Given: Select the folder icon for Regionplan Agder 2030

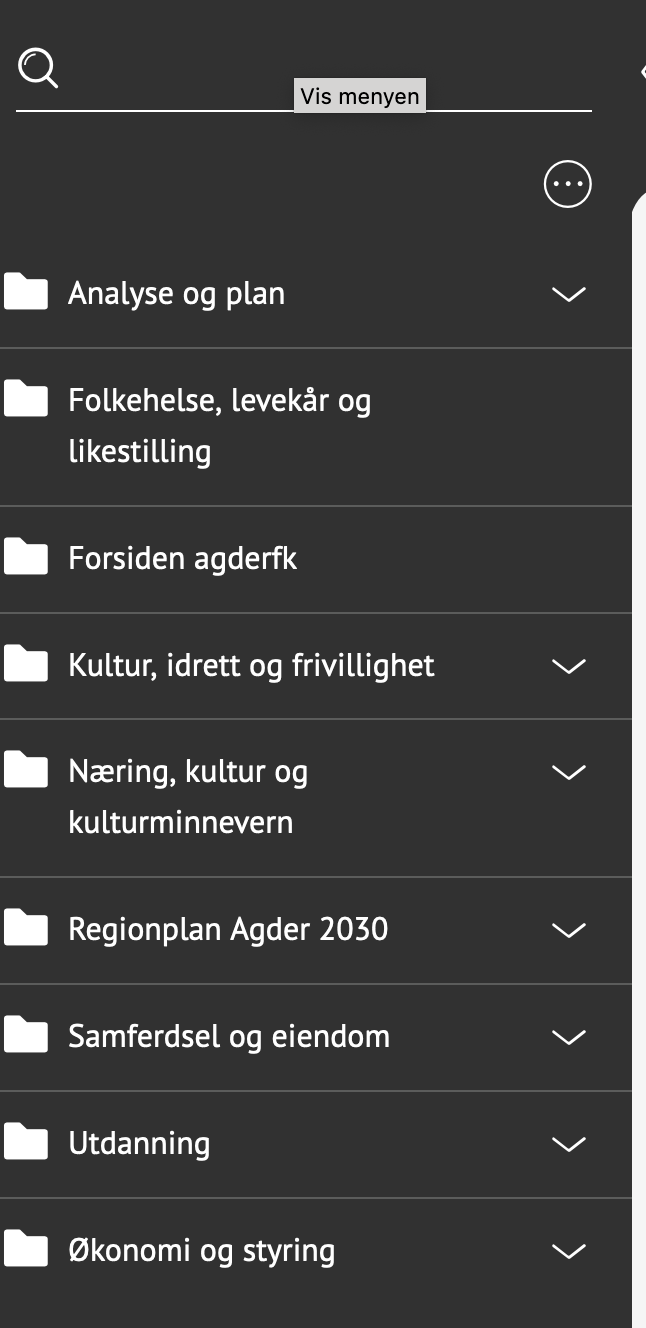Looking at the screenshot, I should coord(25,928).
